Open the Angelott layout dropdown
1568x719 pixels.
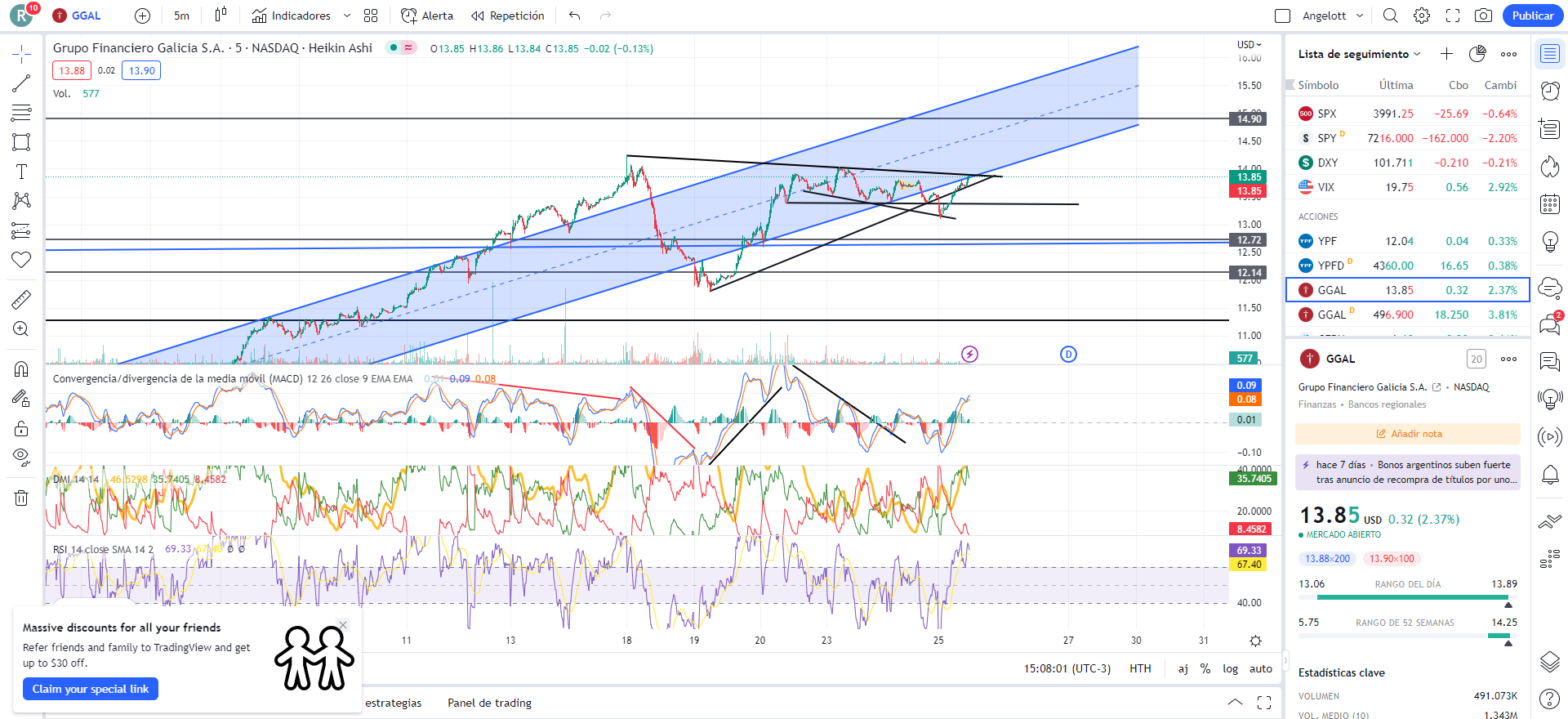(x=1332, y=16)
